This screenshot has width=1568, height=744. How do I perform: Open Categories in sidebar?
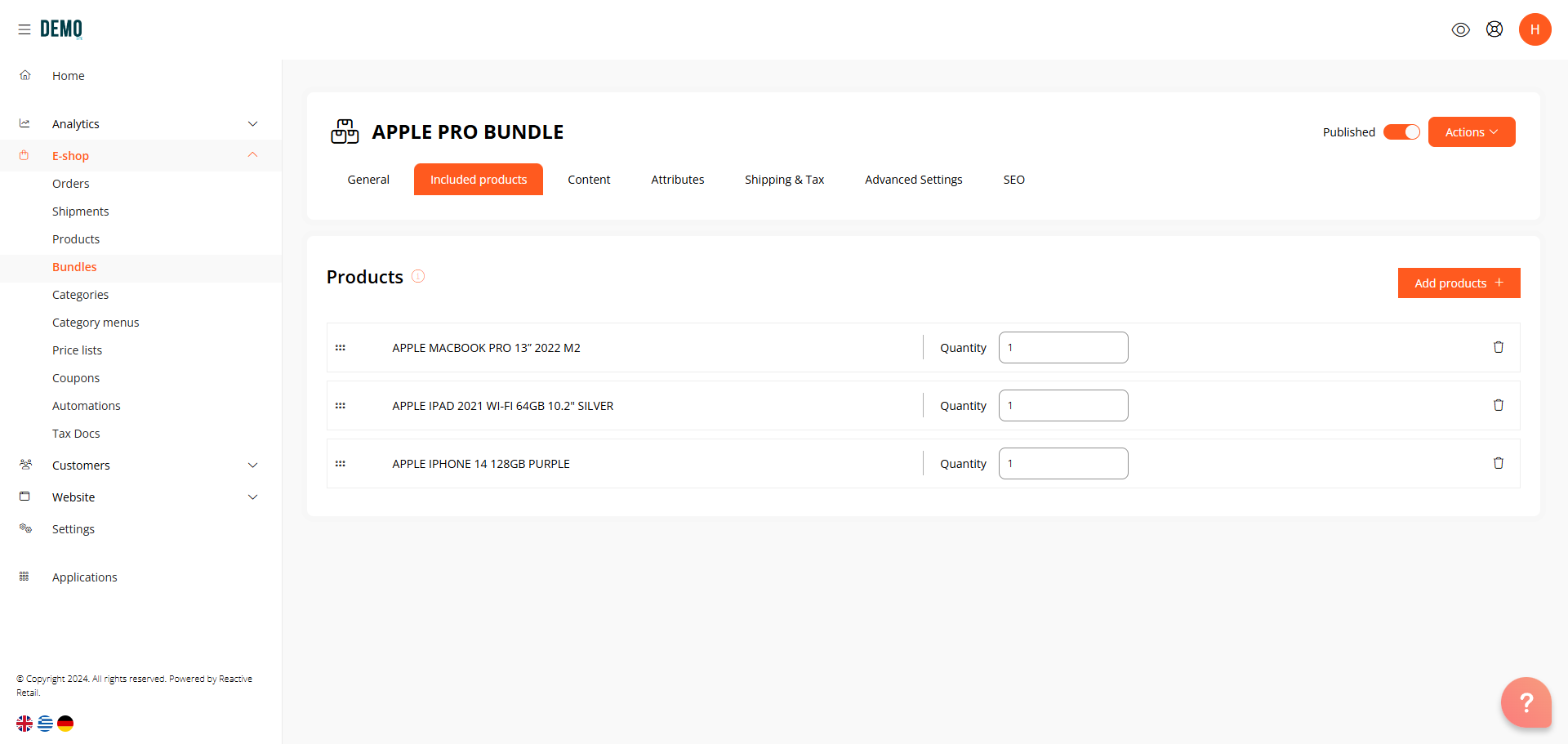(x=80, y=295)
